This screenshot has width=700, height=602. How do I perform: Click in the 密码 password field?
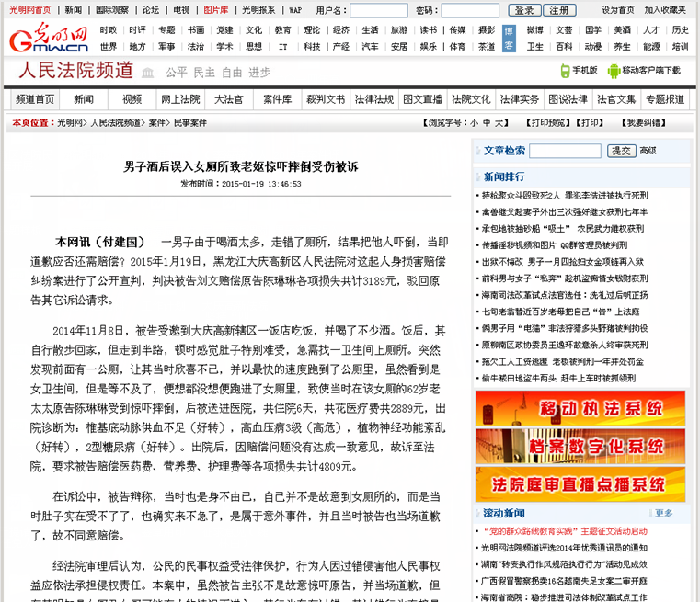[470, 10]
